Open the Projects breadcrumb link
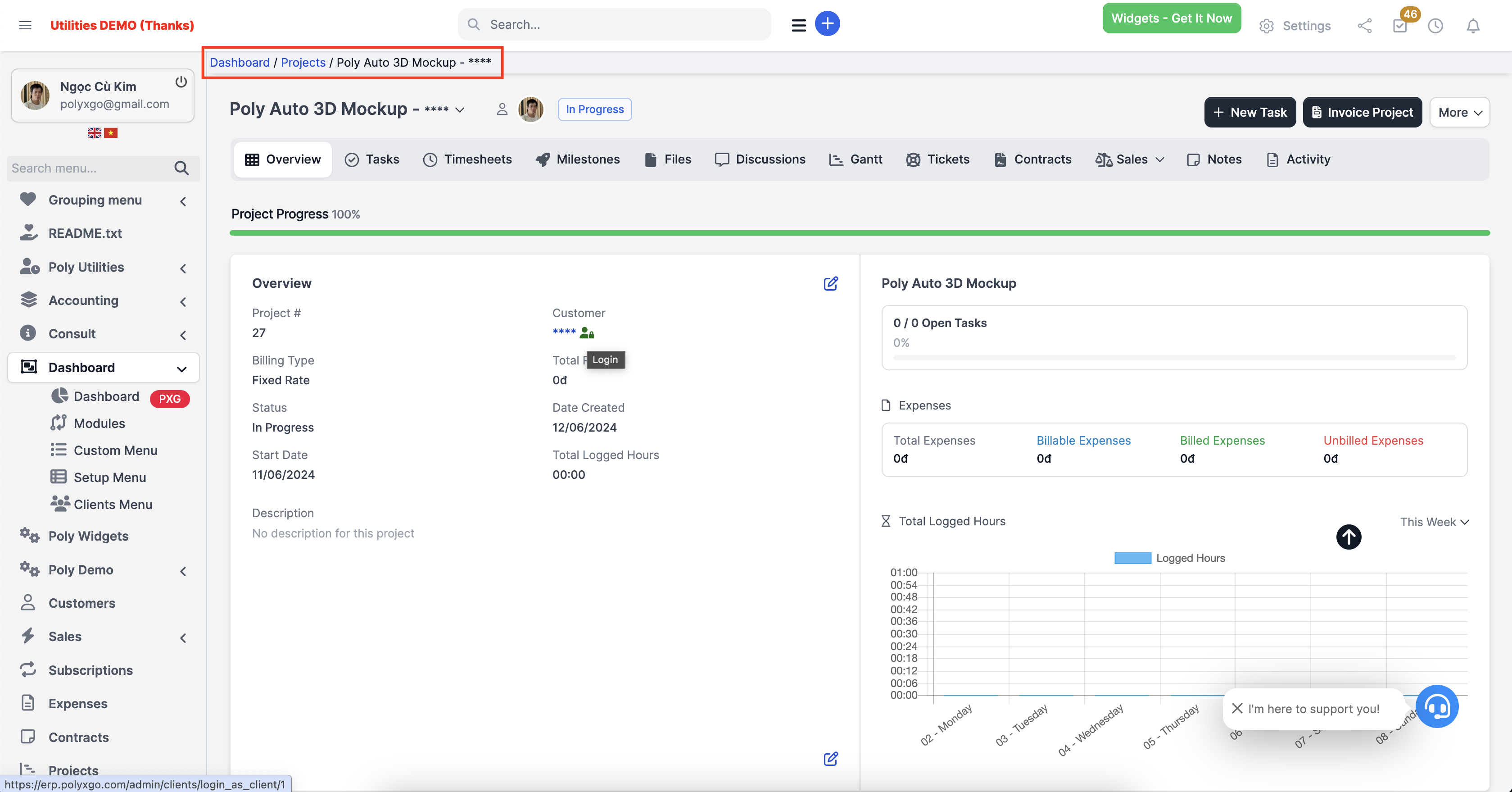 303,62
